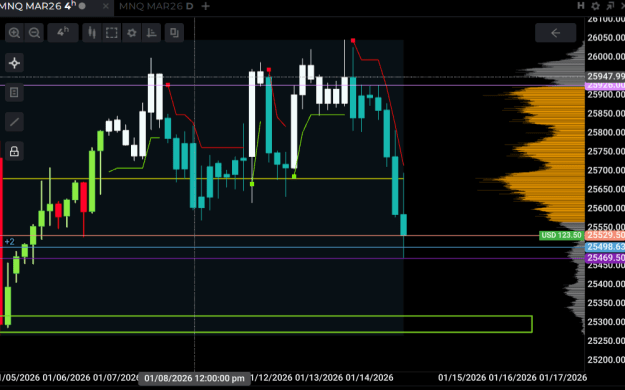This screenshot has width=625, height=390.
Task: Close the MNQ MAR26 4h tab
Action: tap(106, 6)
